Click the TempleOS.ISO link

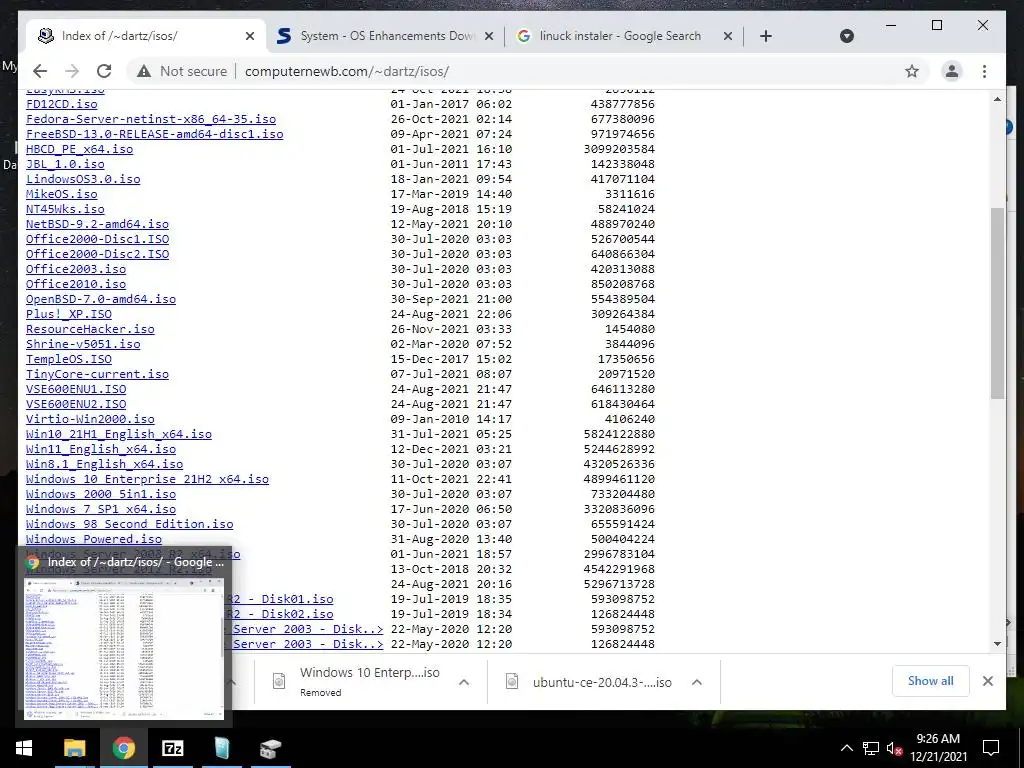pos(69,359)
